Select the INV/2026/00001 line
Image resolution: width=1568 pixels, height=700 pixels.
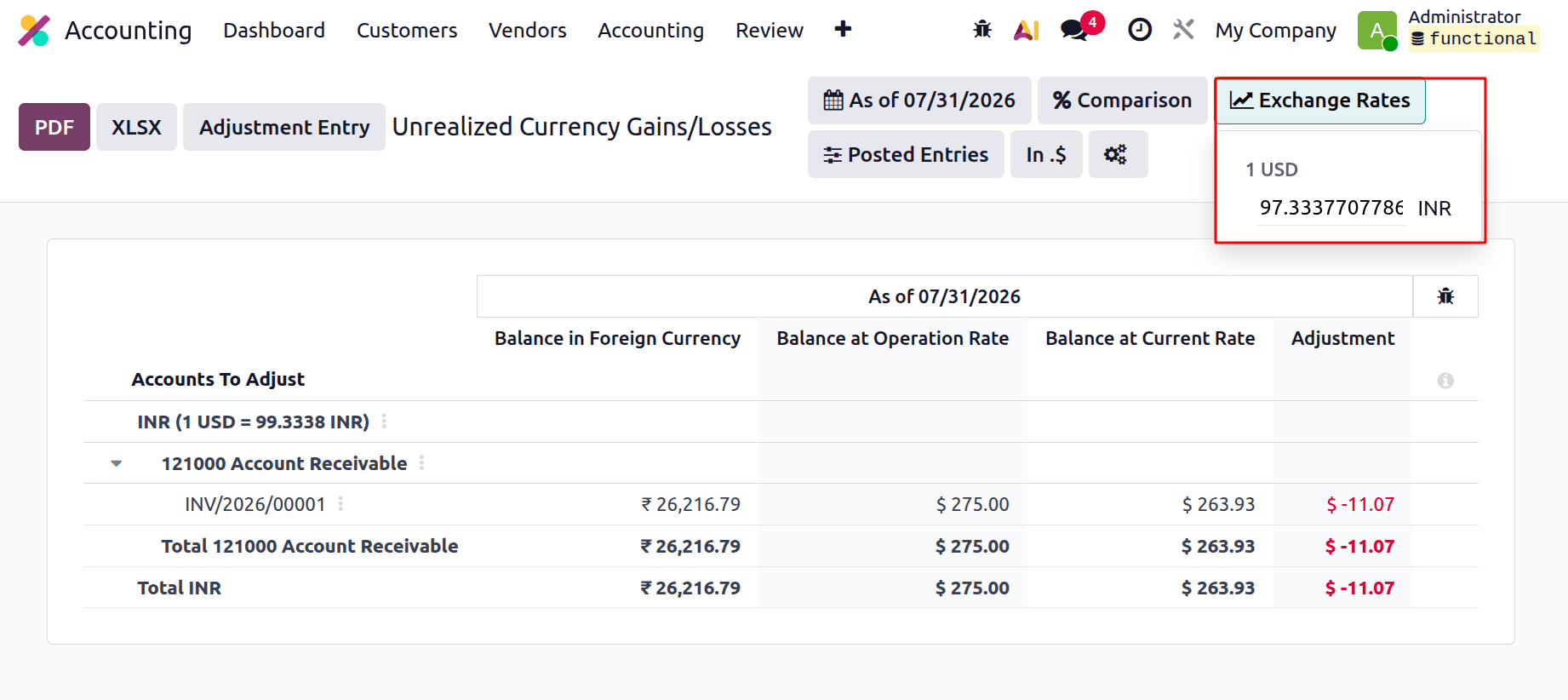click(x=255, y=504)
